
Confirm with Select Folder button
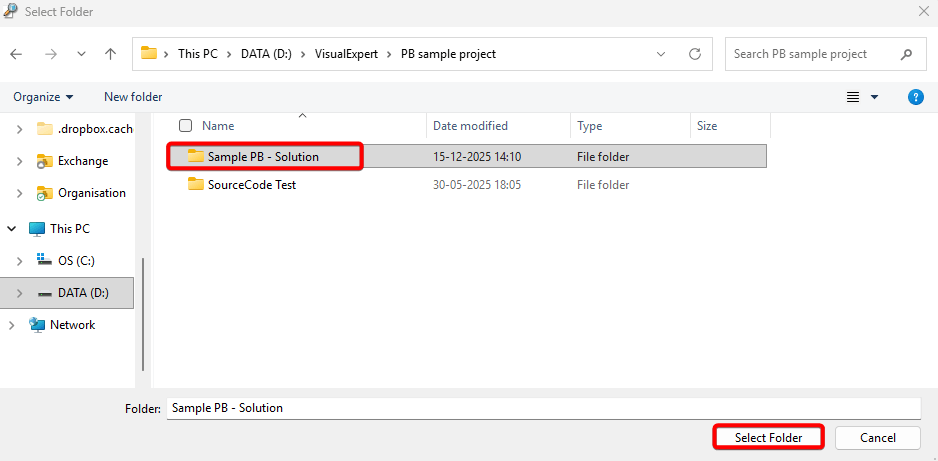[768, 438]
